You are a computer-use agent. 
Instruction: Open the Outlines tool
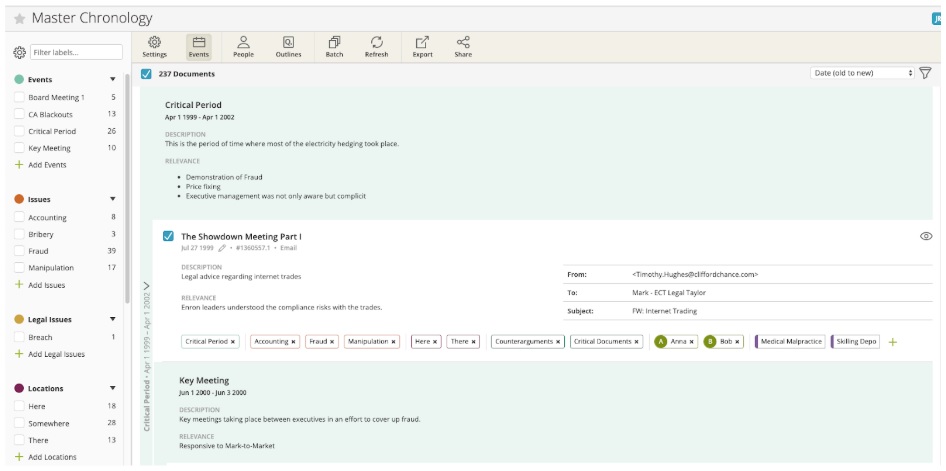coord(288,46)
